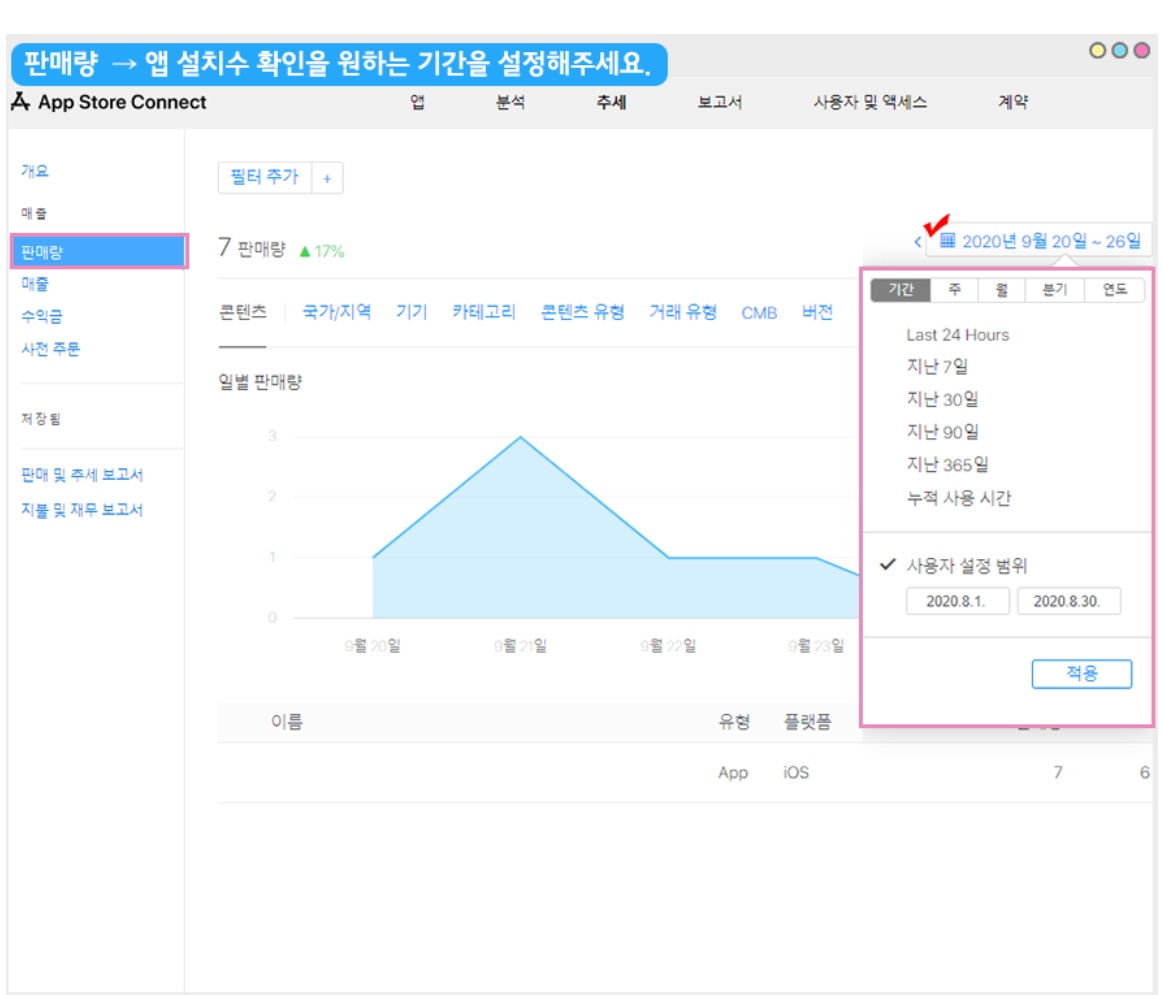
Task: Choose the Last 24 Hours option
Action: click(x=958, y=335)
